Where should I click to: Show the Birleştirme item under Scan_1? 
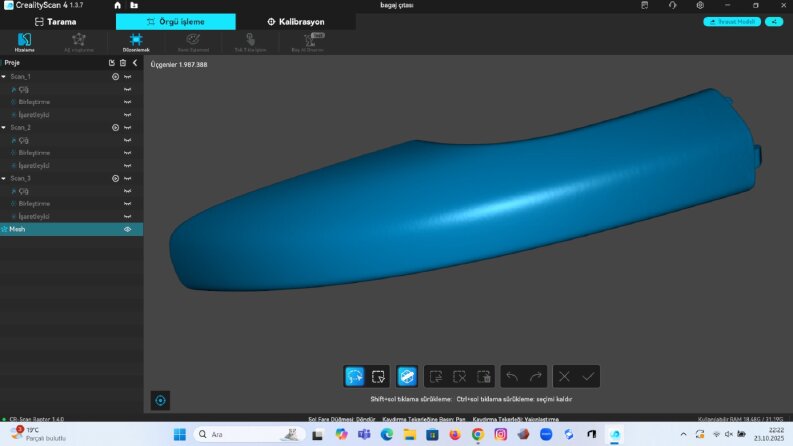[x=127, y=102]
